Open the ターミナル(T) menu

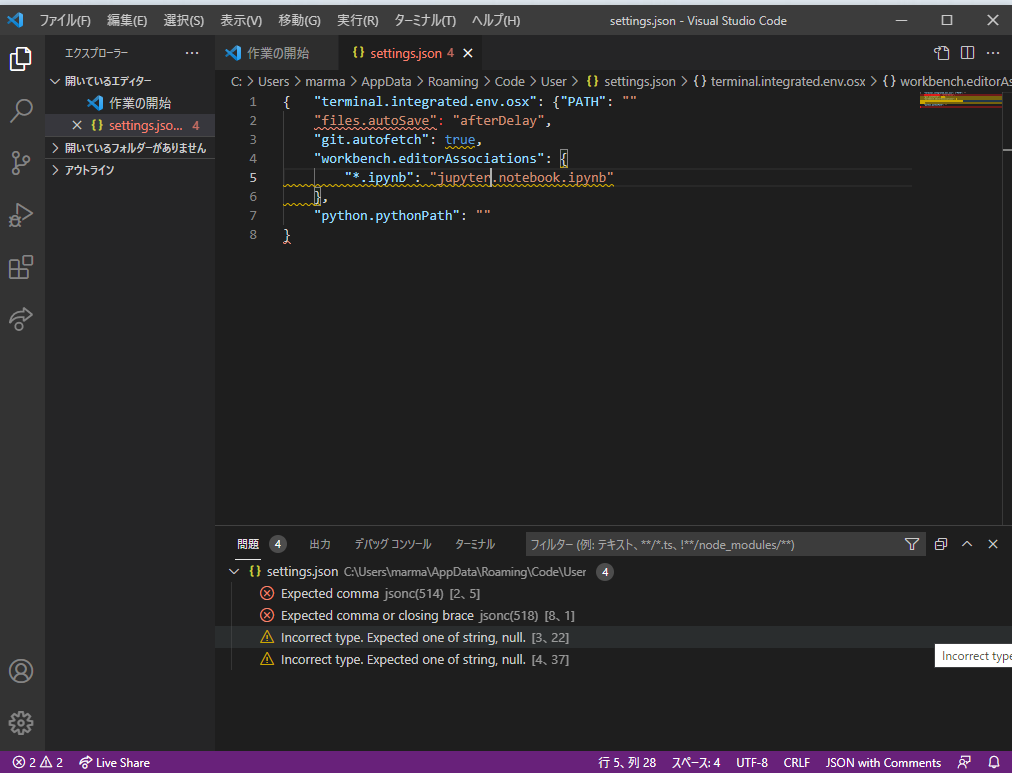(x=425, y=21)
